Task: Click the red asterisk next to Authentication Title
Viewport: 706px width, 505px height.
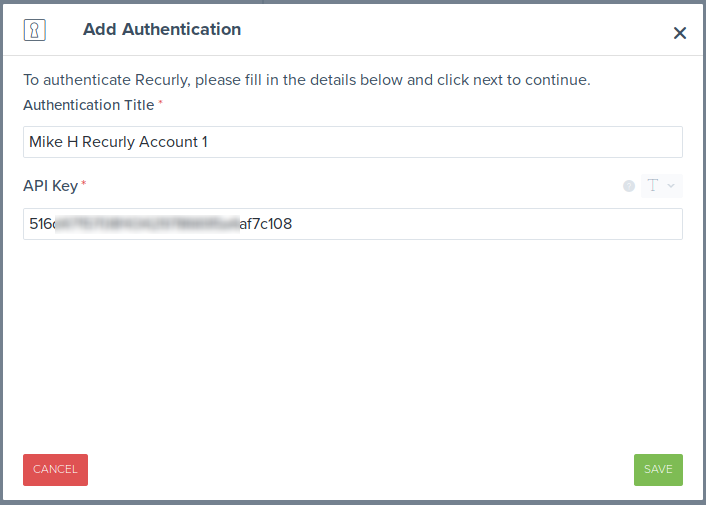Action: [161, 104]
